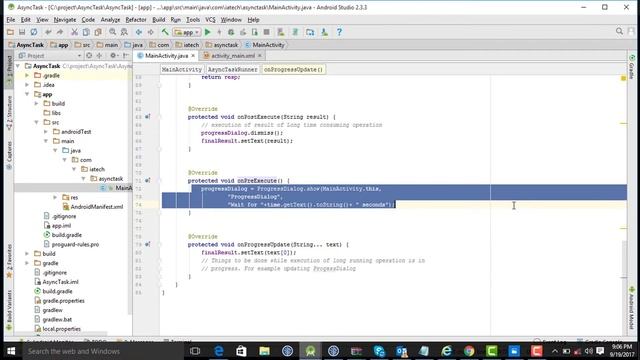Screen dimensions: 640x360
Task: Click the Cut scissors icon
Action: click(74, 32)
